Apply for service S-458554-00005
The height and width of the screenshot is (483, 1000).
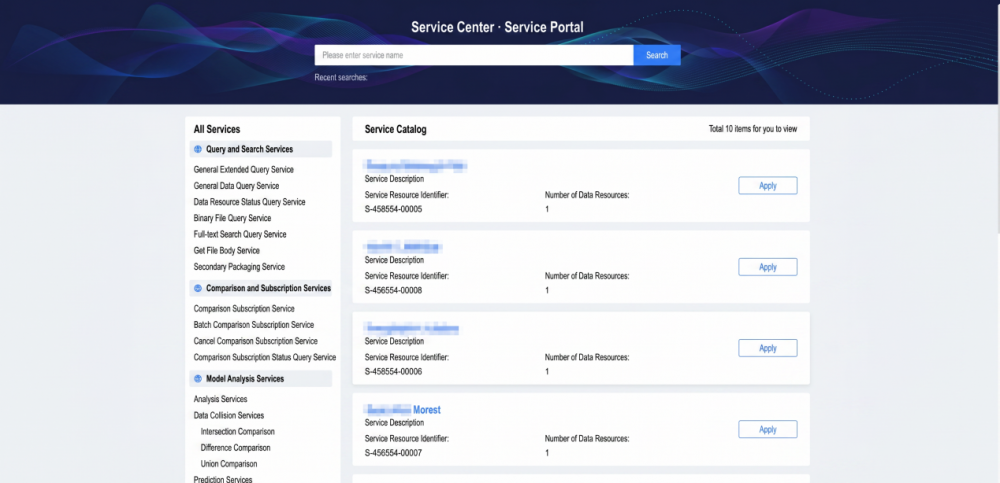click(768, 186)
